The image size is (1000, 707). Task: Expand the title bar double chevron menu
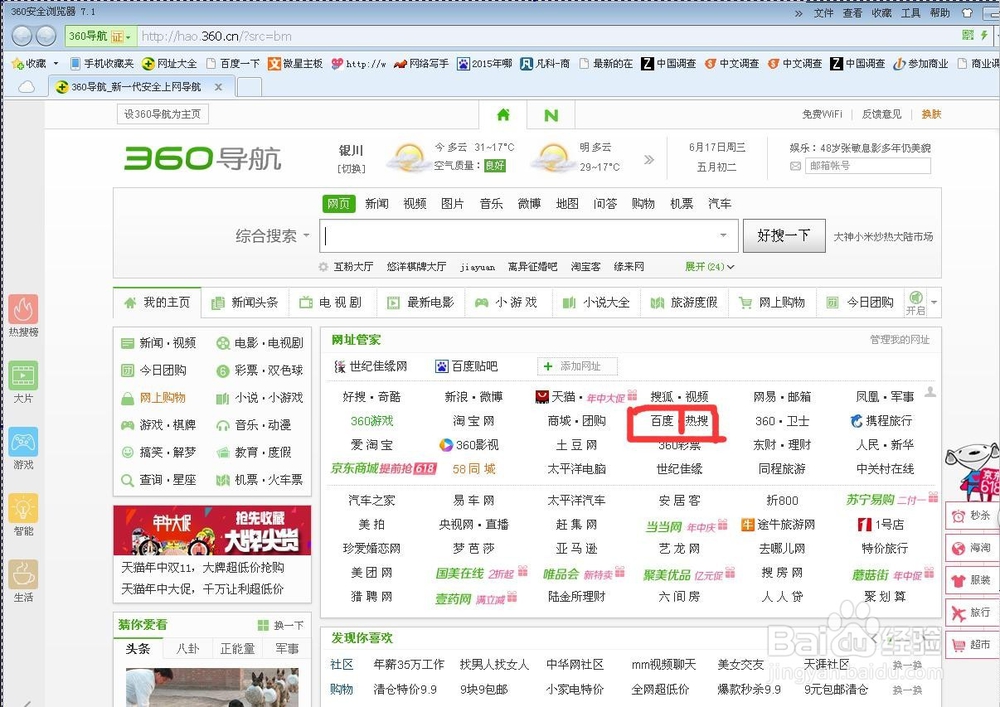(x=798, y=13)
